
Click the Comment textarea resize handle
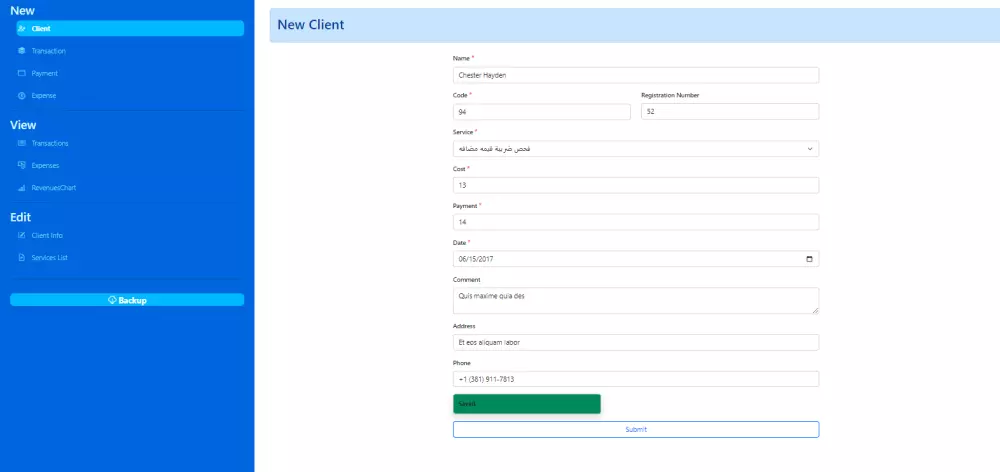tap(815, 310)
